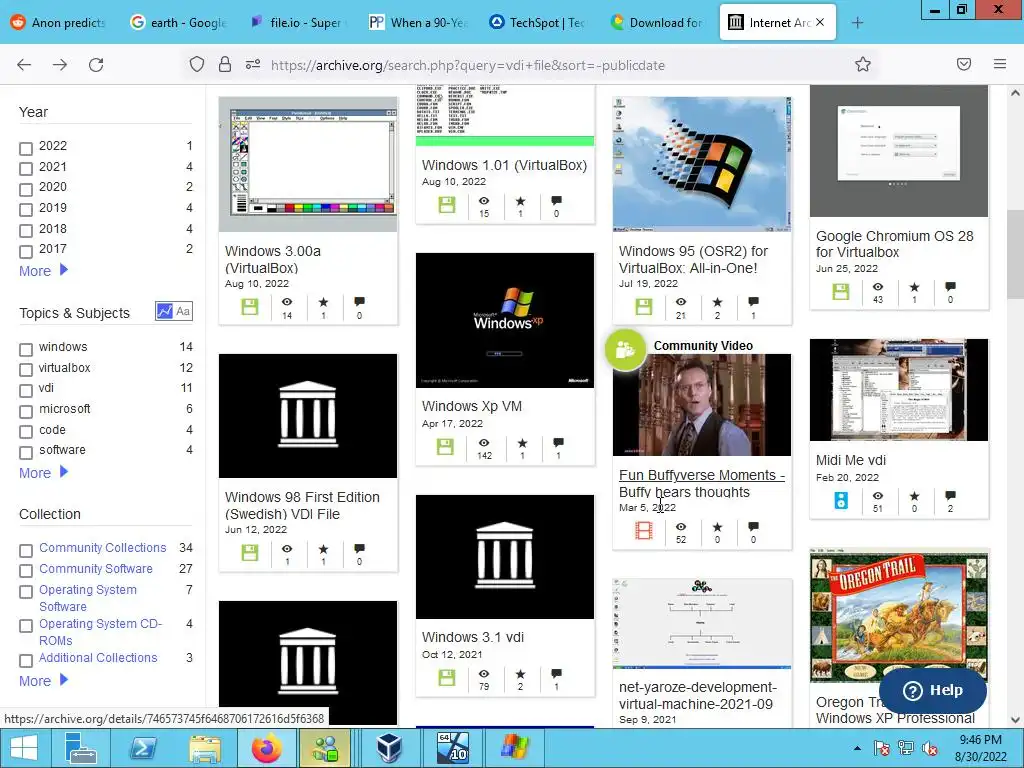Toggle the Topics & Subjects Aa text view icon
Screen dimensions: 1024x768
point(184,311)
